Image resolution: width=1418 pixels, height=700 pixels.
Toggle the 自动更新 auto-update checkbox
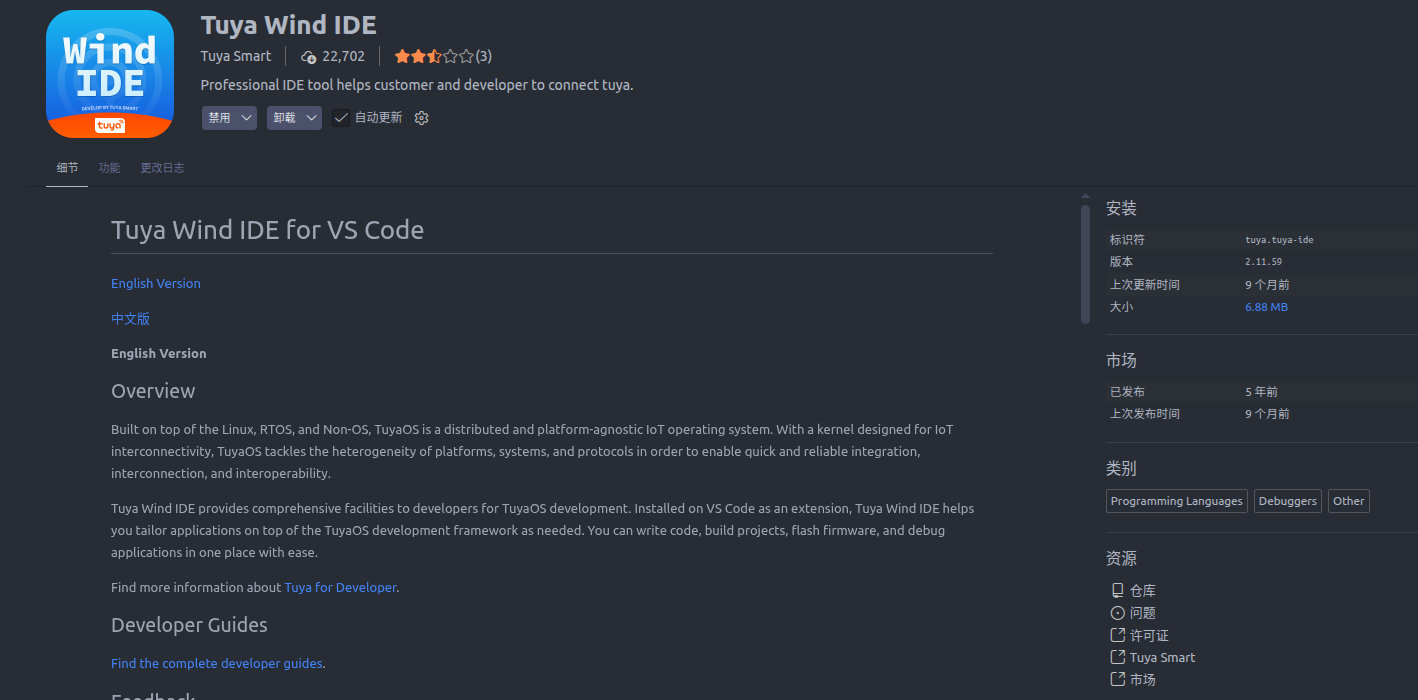[x=341, y=118]
